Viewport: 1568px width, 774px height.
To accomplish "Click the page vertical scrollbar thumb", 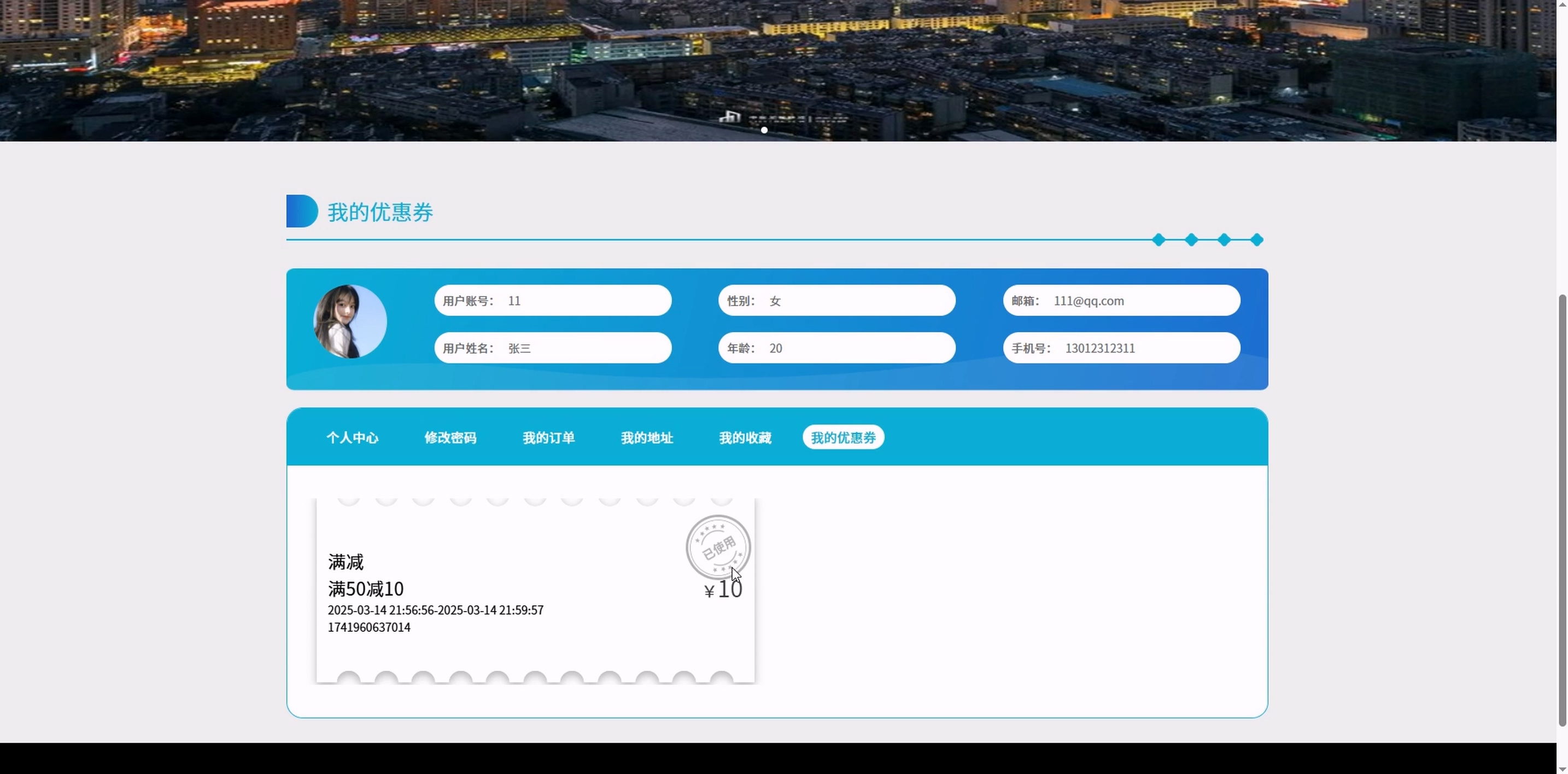I will click(x=1562, y=511).
